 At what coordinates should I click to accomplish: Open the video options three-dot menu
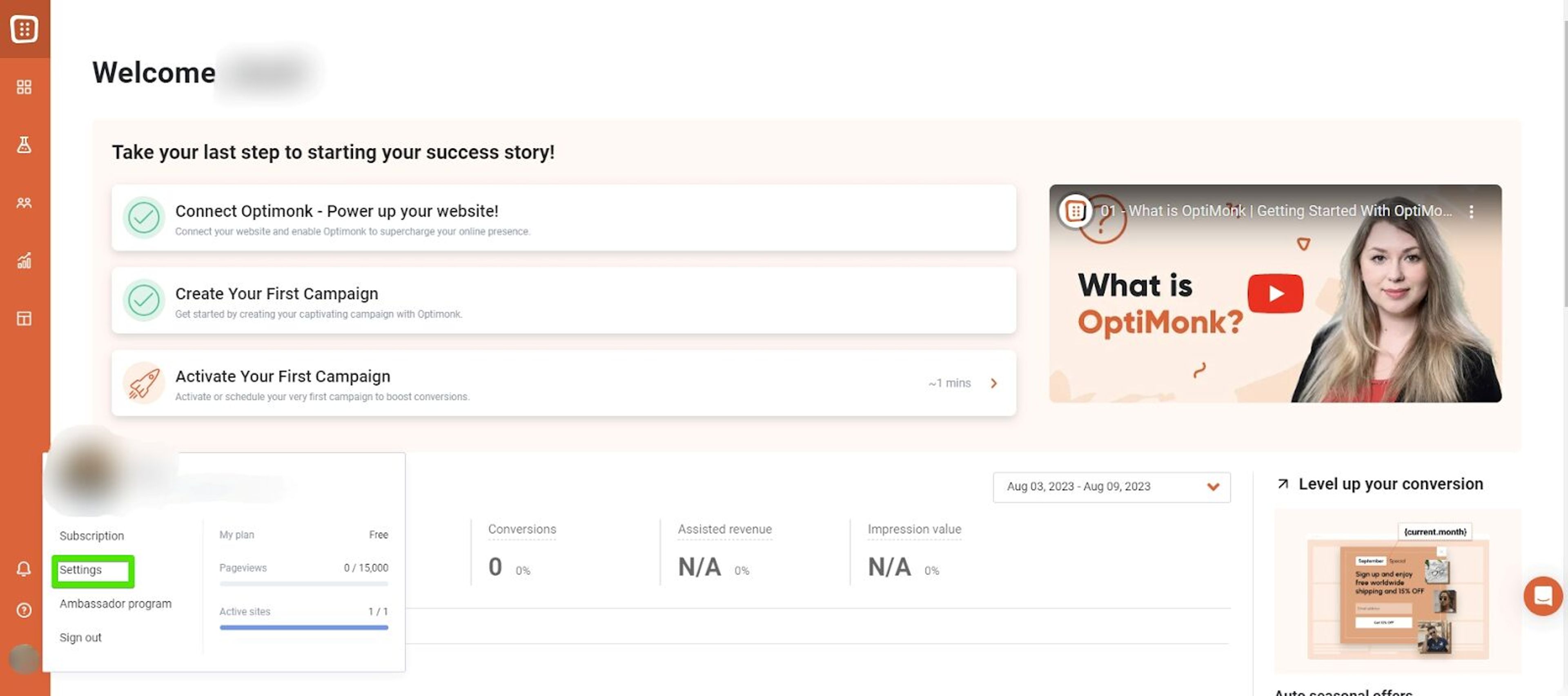click(x=1472, y=211)
